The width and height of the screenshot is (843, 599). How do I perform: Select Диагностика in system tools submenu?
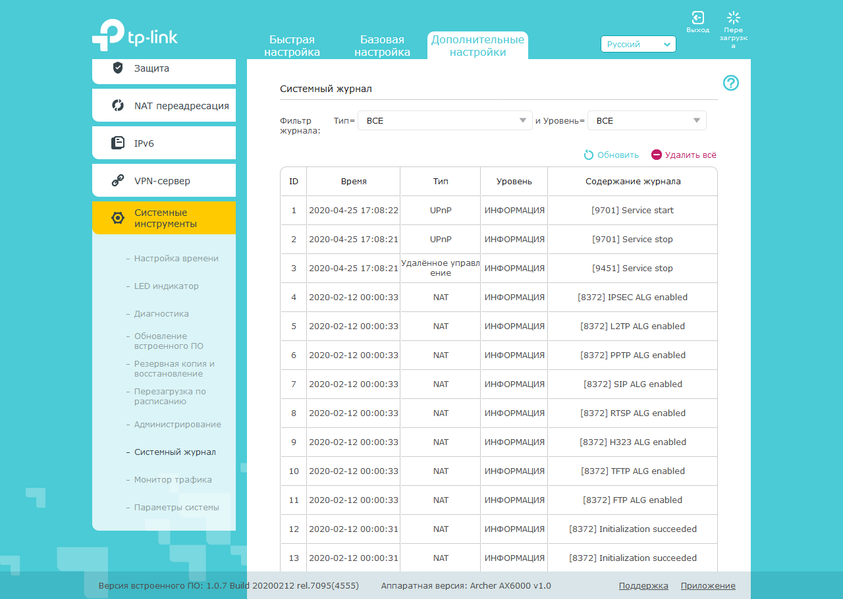click(161, 313)
